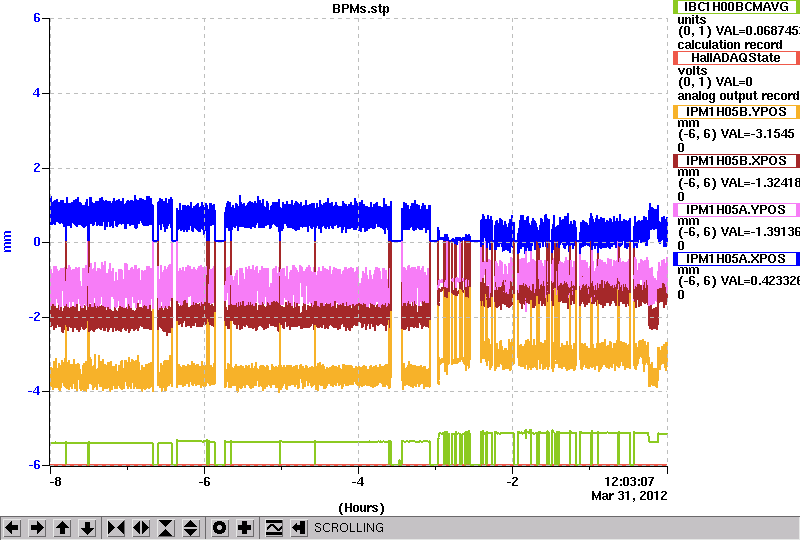Click the pan up arrow button
The image size is (800, 540).
[x=62, y=528]
